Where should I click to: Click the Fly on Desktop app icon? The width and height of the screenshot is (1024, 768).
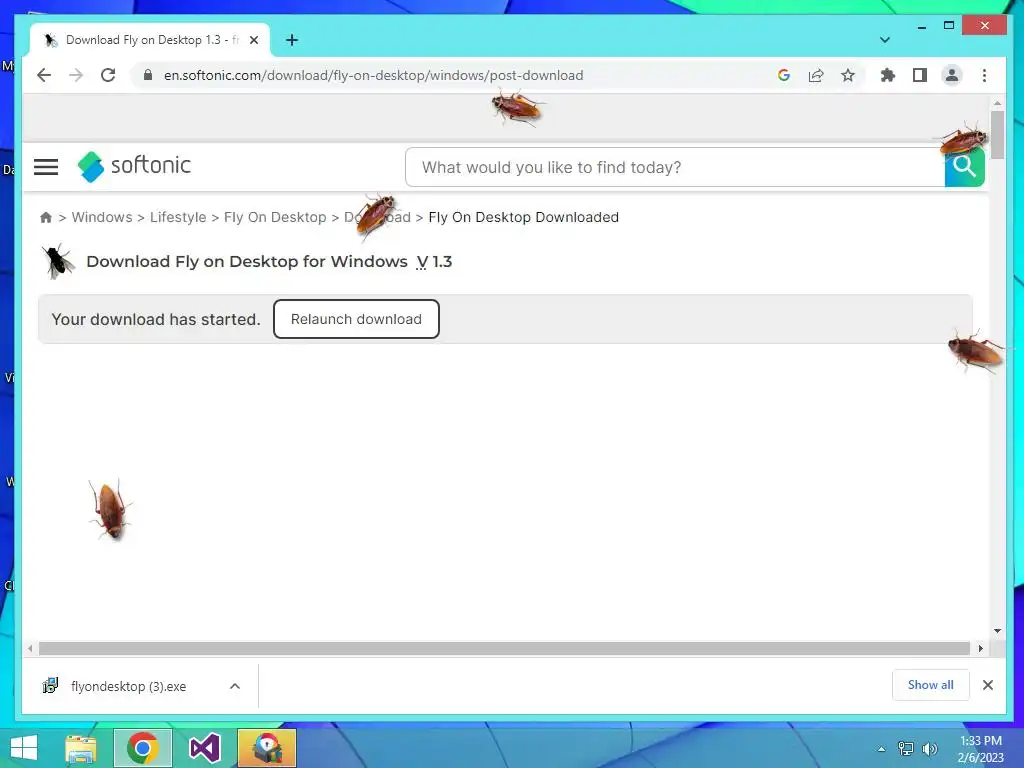(x=57, y=261)
